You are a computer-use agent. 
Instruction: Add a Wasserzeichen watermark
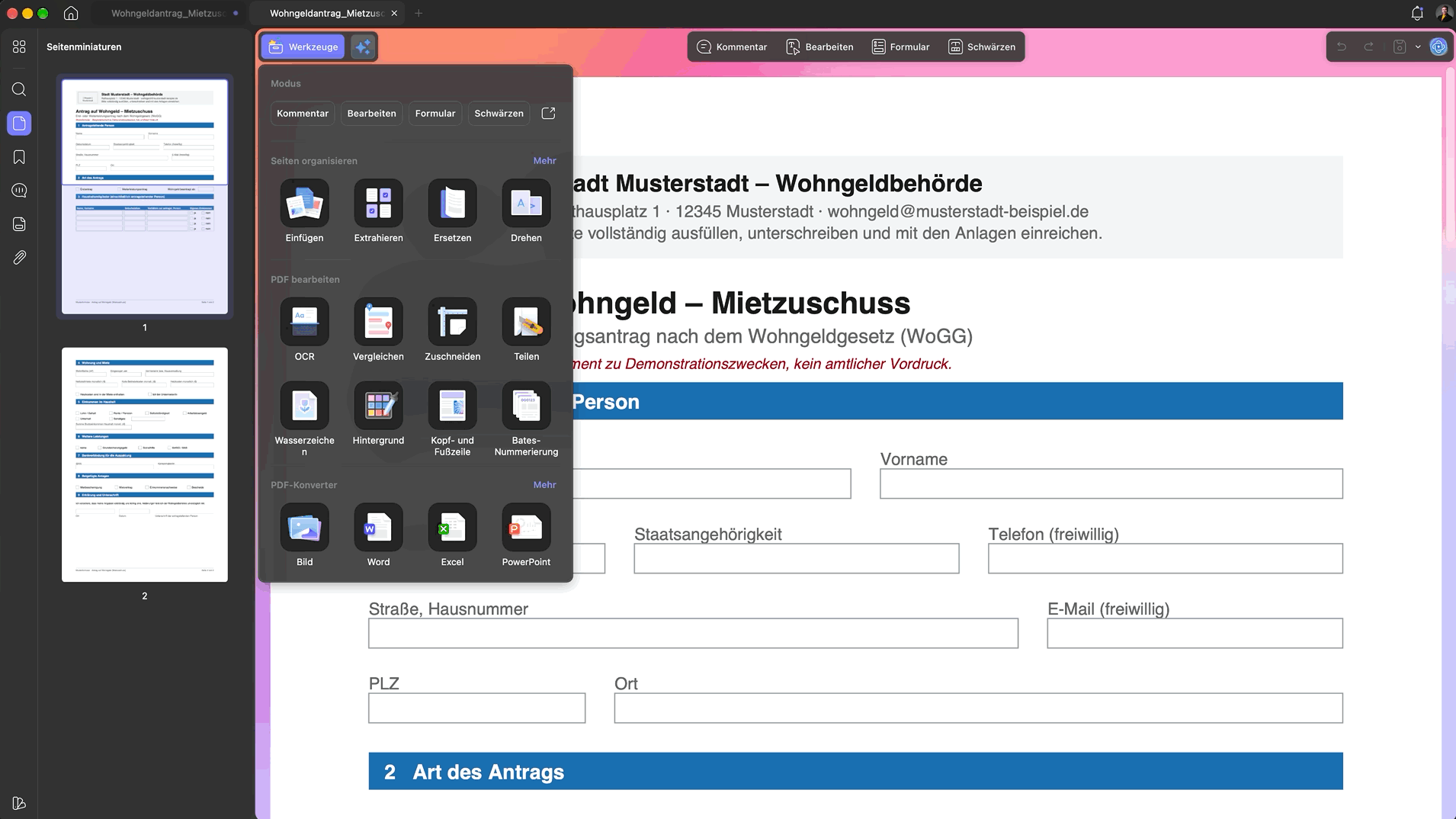(x=304, y=419)
